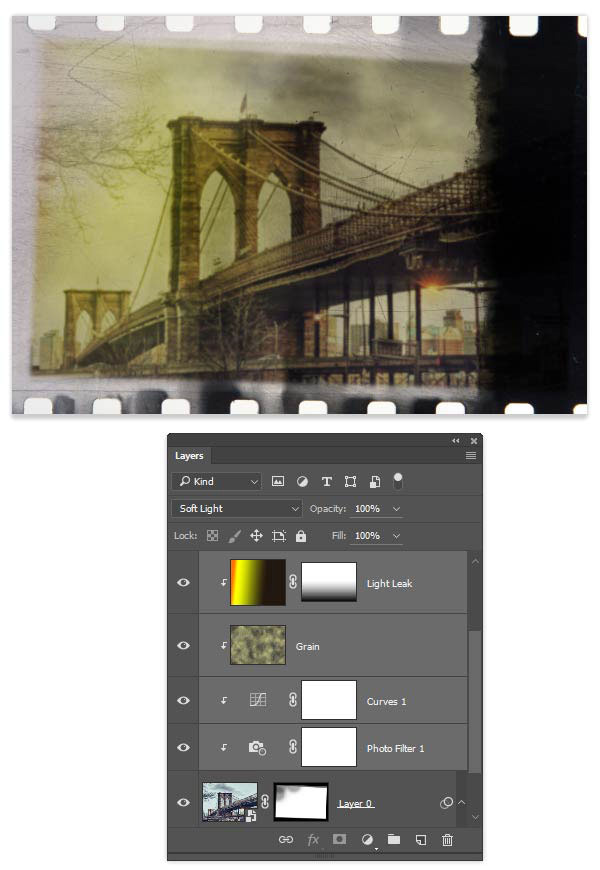Select Layer 0 bridge thumbnail
600x870 pixels.
point(230,802)
